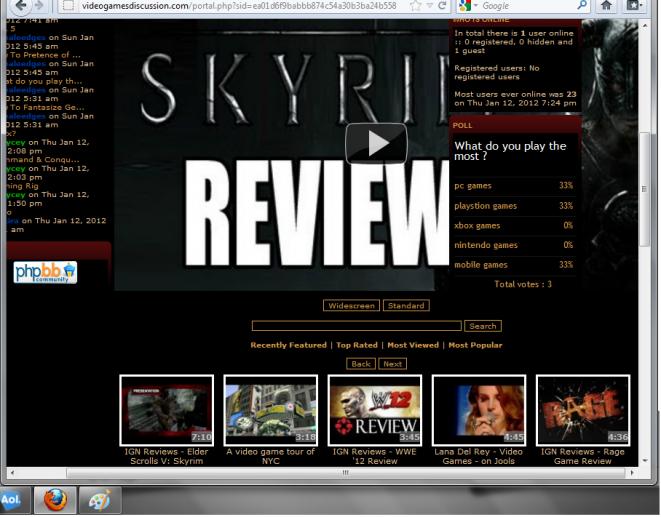Open the bookmarks menu button

[x=634, y=5]
